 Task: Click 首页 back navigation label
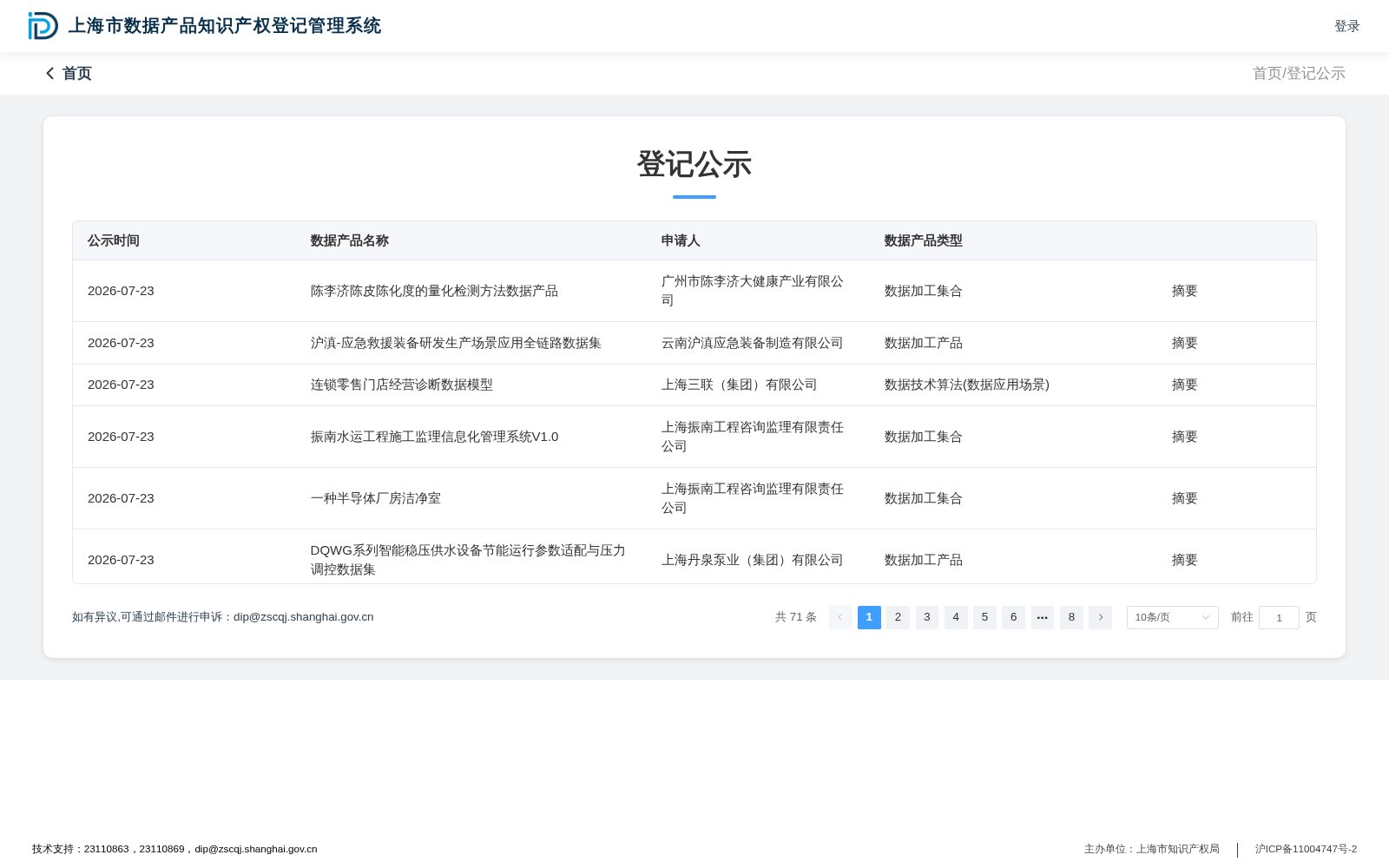pos(77,74)
